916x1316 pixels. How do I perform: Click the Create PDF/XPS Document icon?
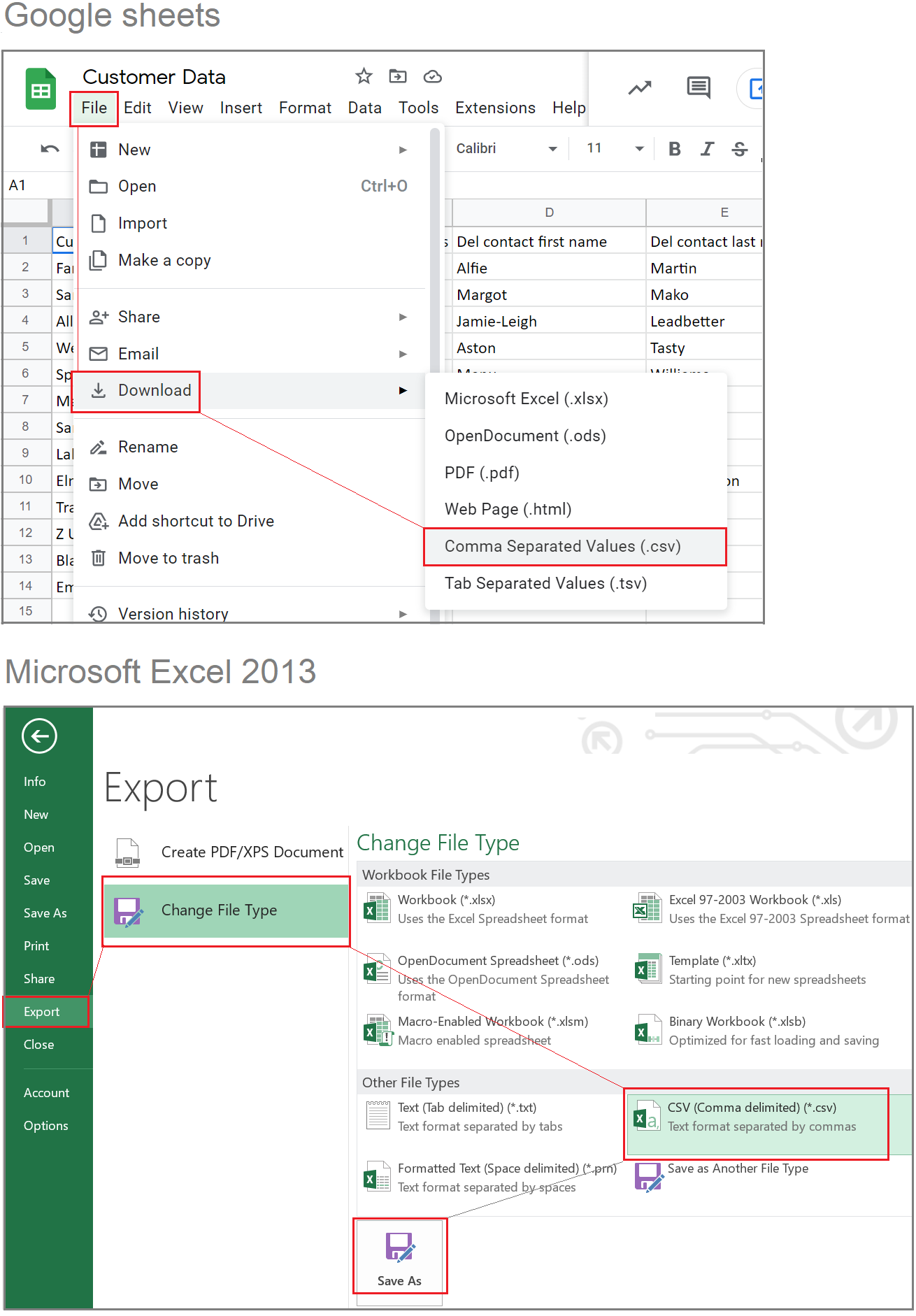point(127,852)
